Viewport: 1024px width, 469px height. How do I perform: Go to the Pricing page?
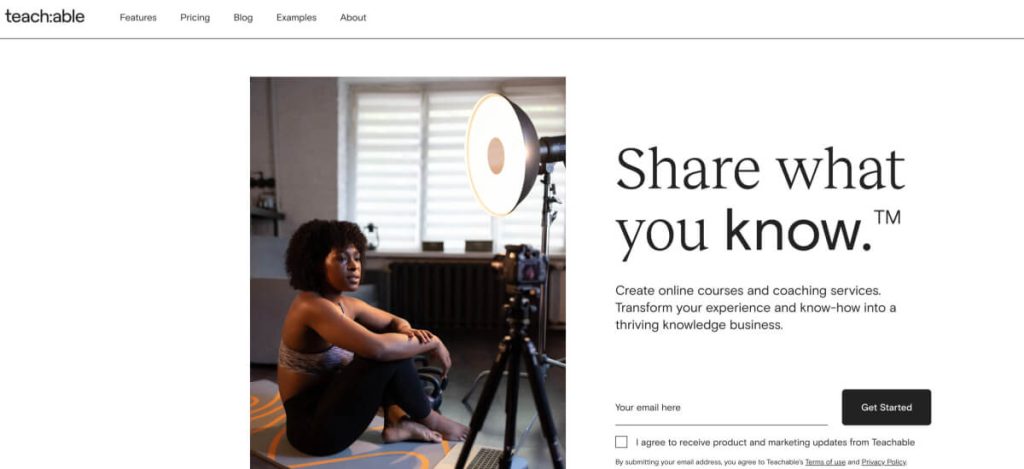[195, 18]
